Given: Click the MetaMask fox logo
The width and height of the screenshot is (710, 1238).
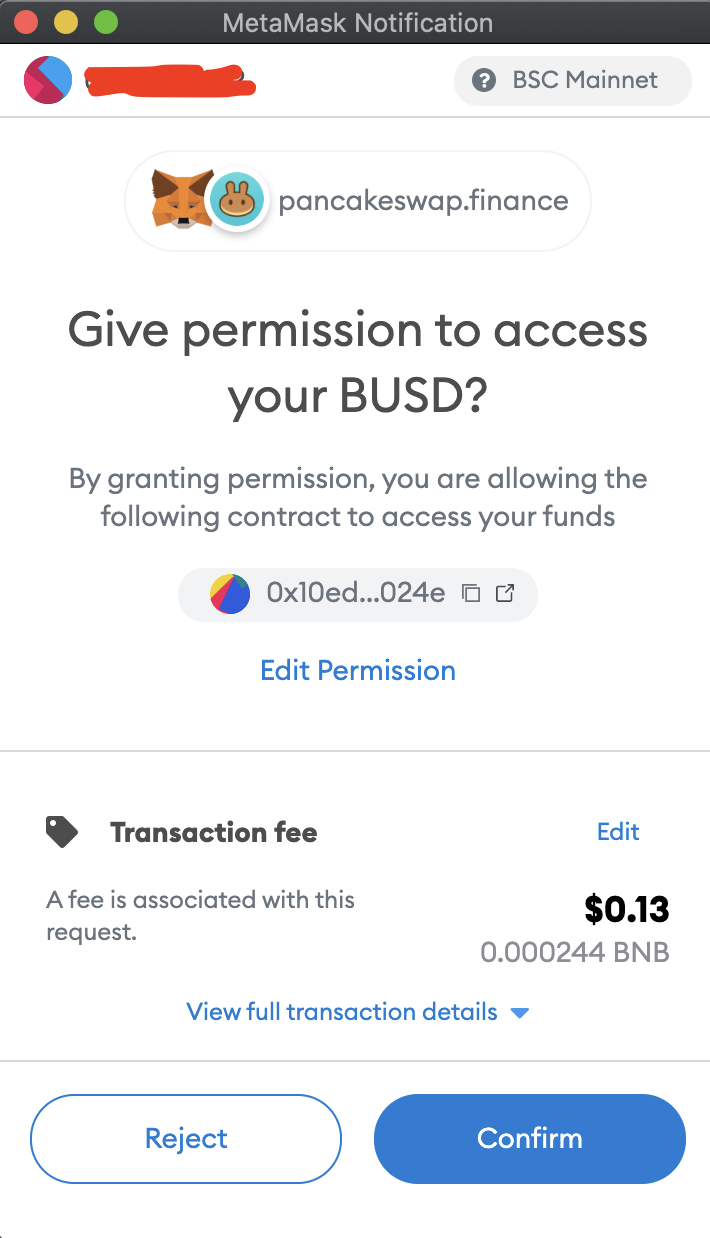Looking at the screenshot, I should point(181,197).
